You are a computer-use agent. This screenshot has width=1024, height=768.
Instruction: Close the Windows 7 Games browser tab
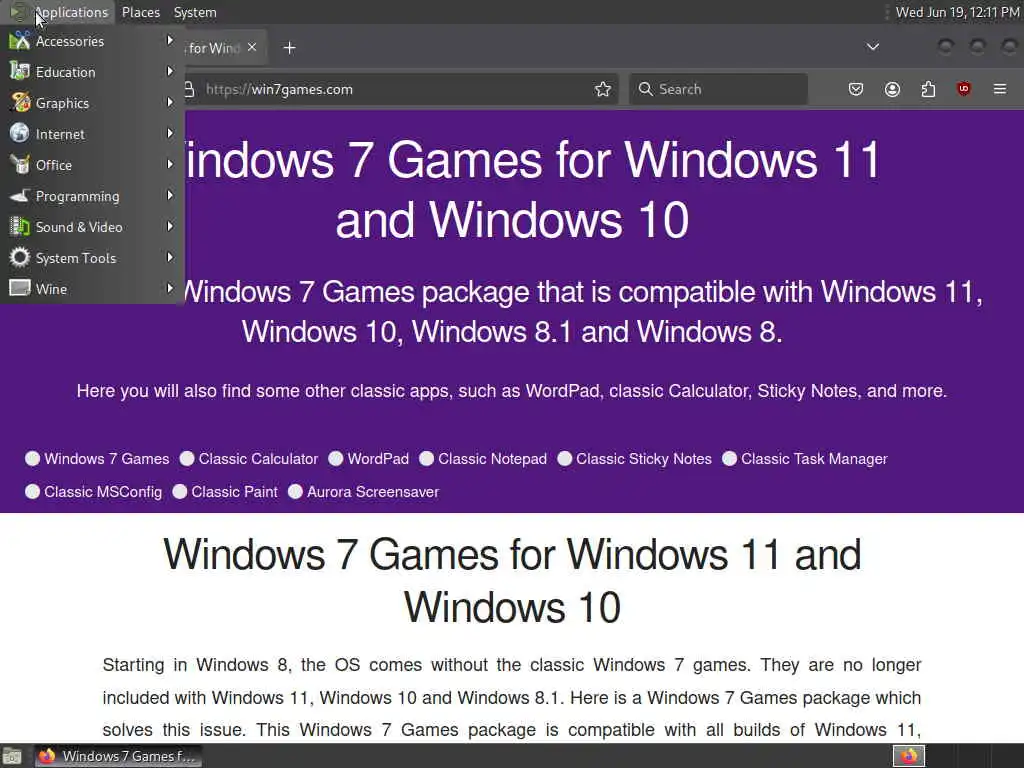252,47
